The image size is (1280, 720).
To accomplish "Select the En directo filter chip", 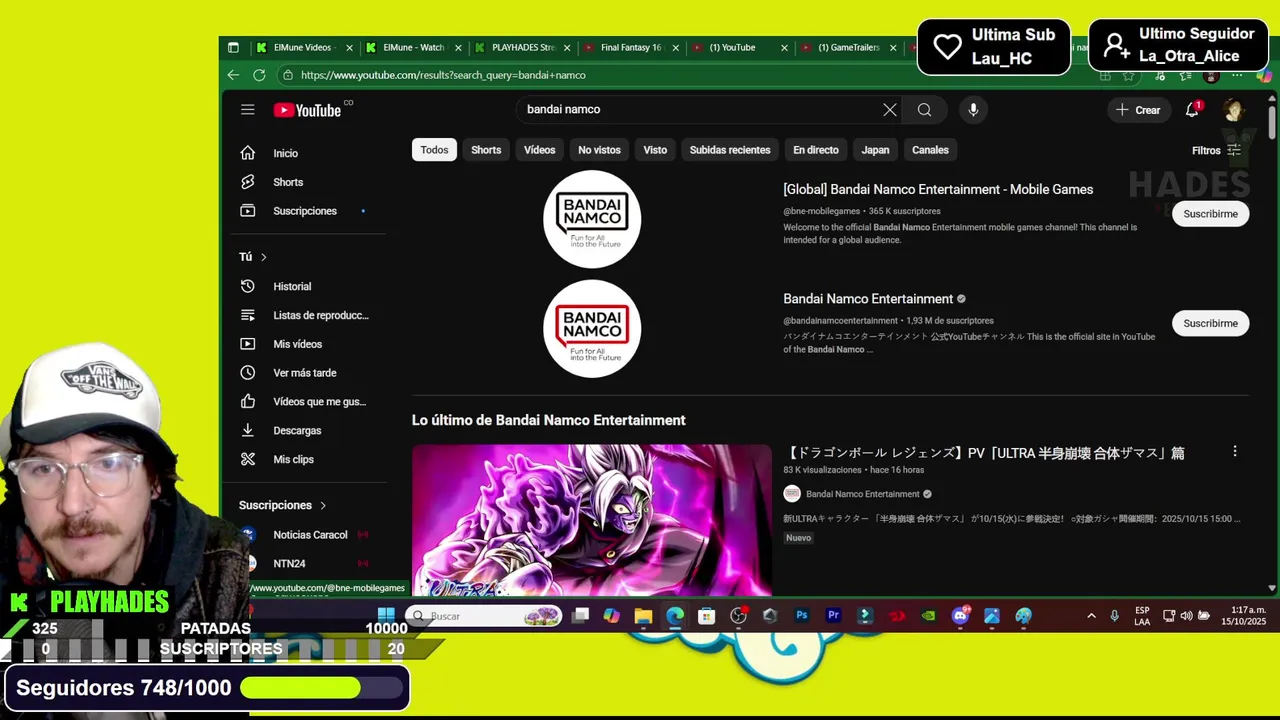I will tap(816, 150).
